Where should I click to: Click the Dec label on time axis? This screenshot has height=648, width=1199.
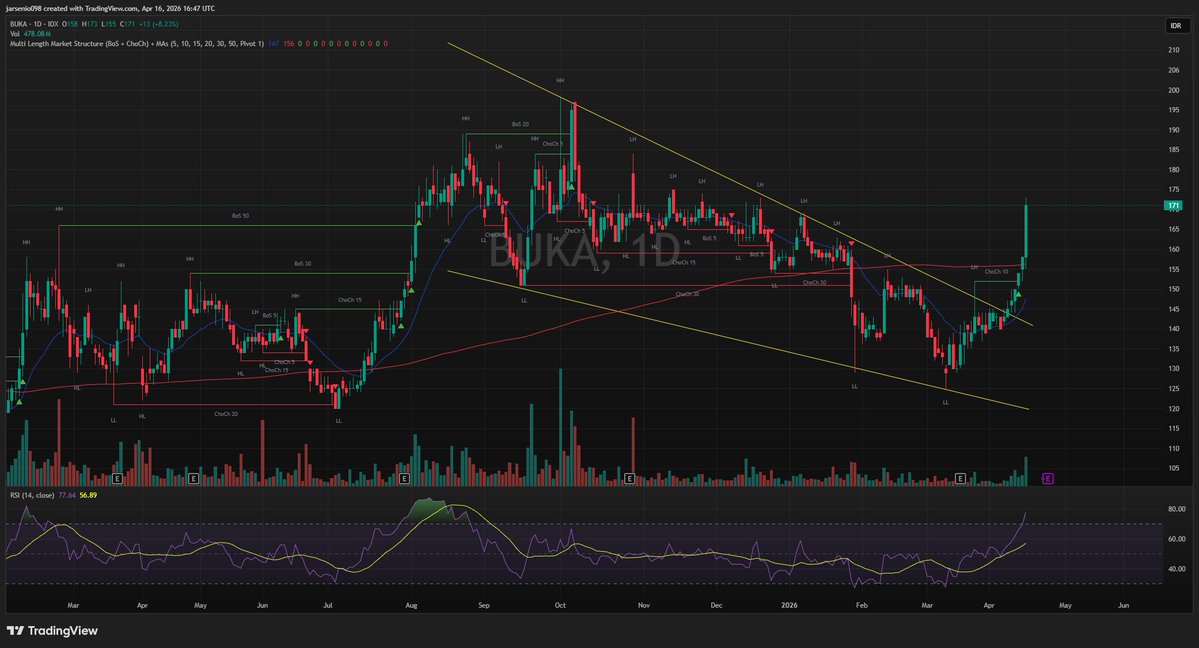[716, 605]
